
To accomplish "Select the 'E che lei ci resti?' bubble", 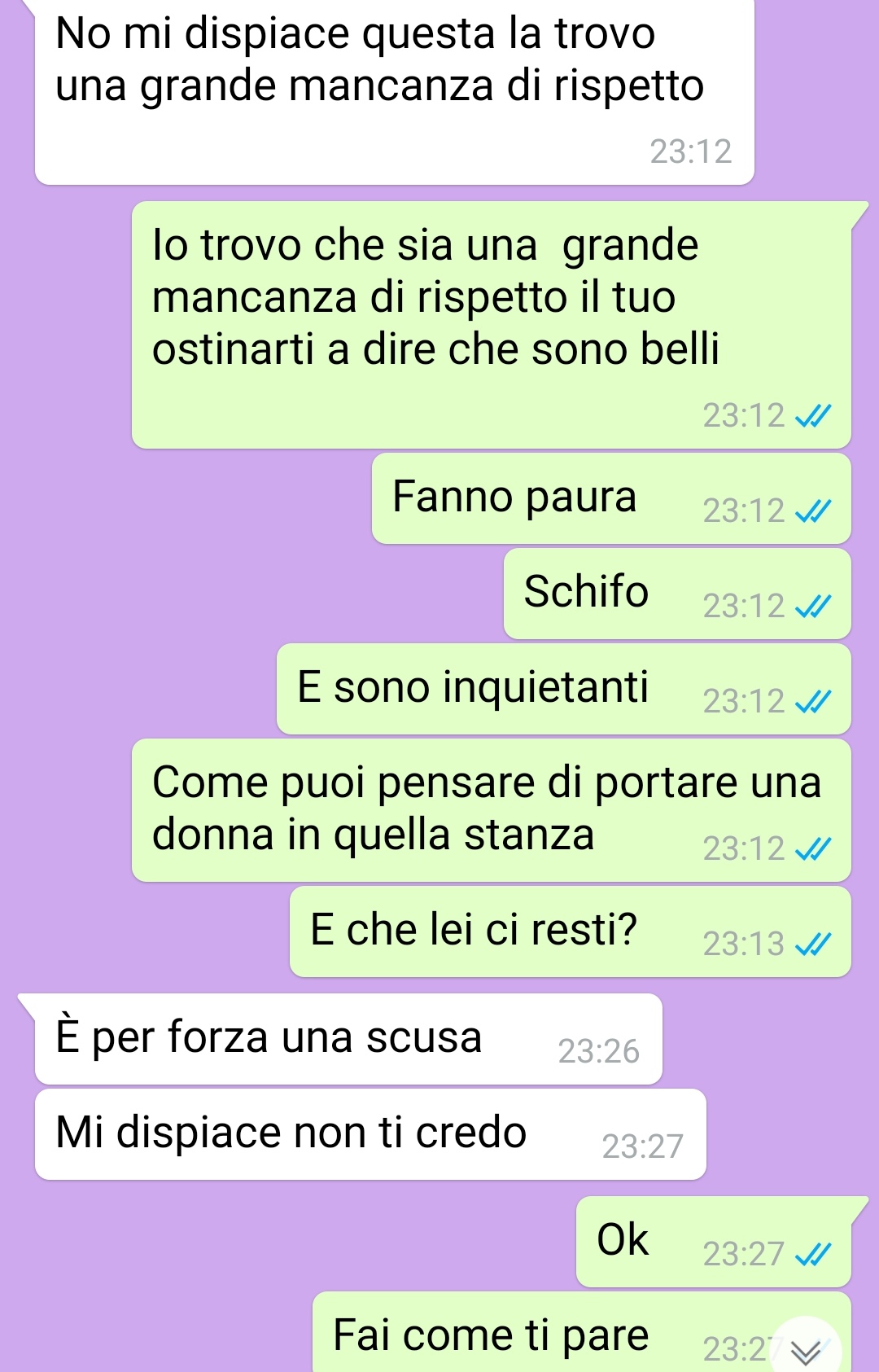I will coord(571,932).
